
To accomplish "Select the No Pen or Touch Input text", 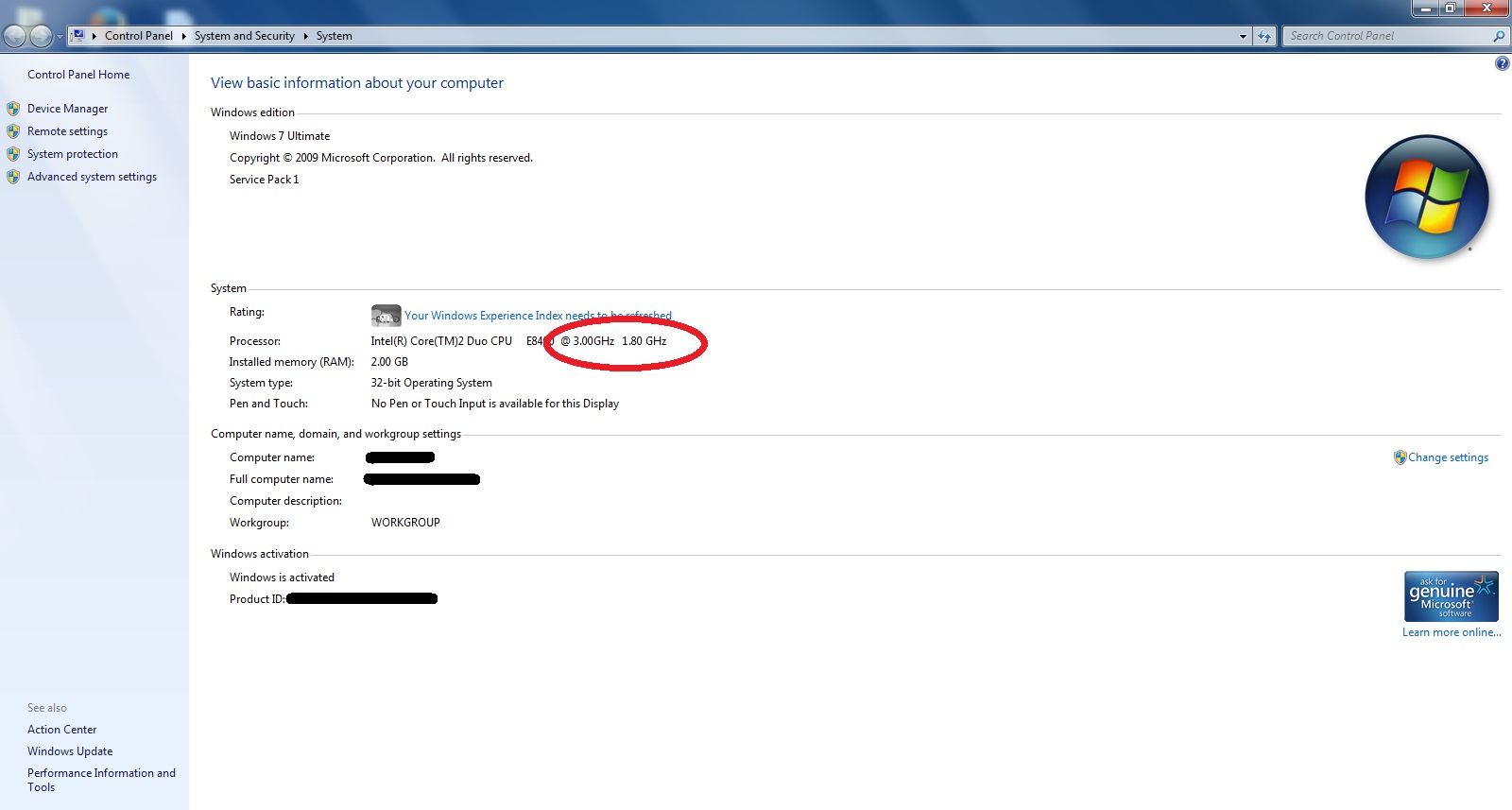I will coord(495,404).
